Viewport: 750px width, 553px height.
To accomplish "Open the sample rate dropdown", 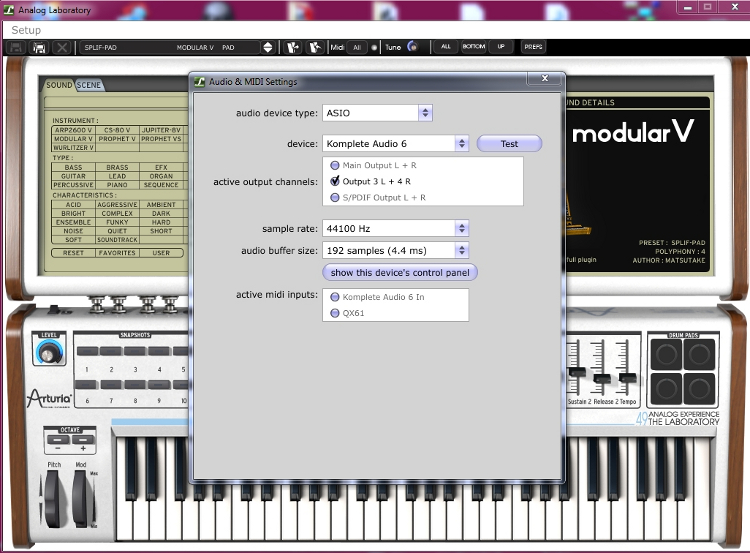I will pos(396,229).
